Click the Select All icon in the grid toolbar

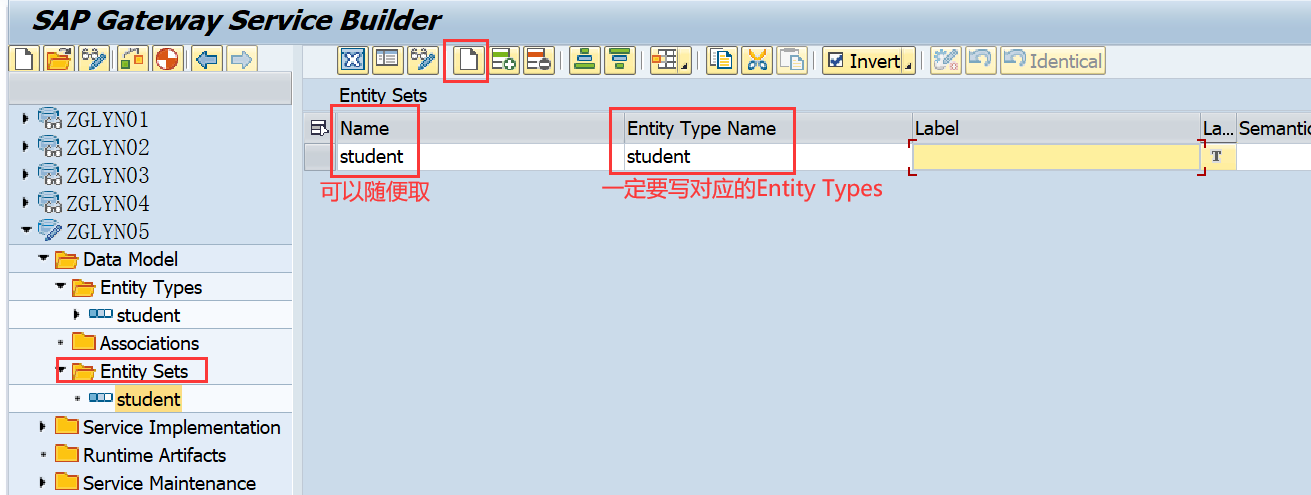(x=352, y=61)
